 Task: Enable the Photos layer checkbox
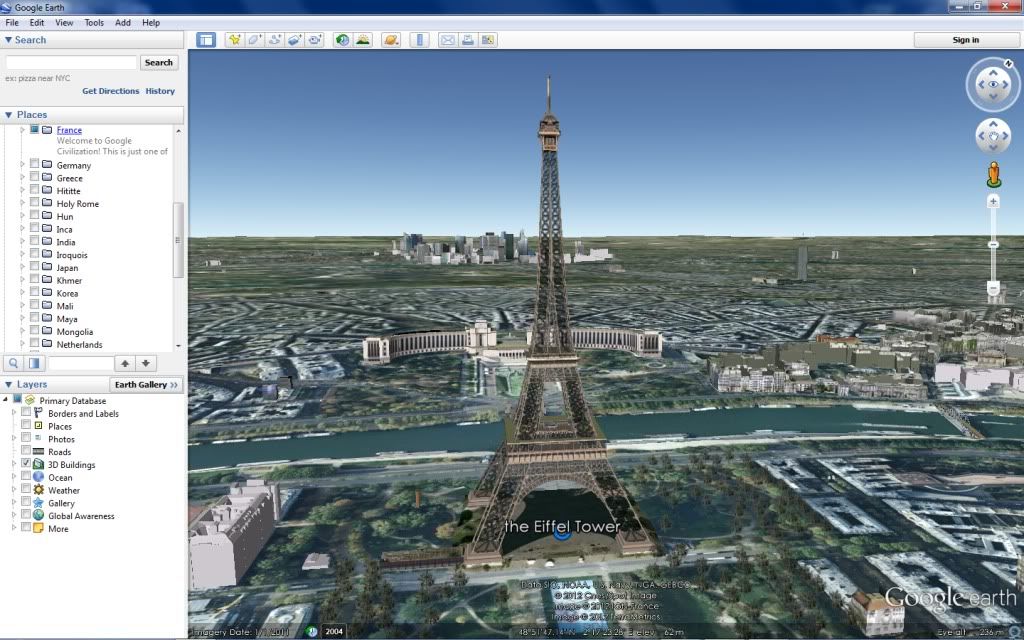point(26,438)
